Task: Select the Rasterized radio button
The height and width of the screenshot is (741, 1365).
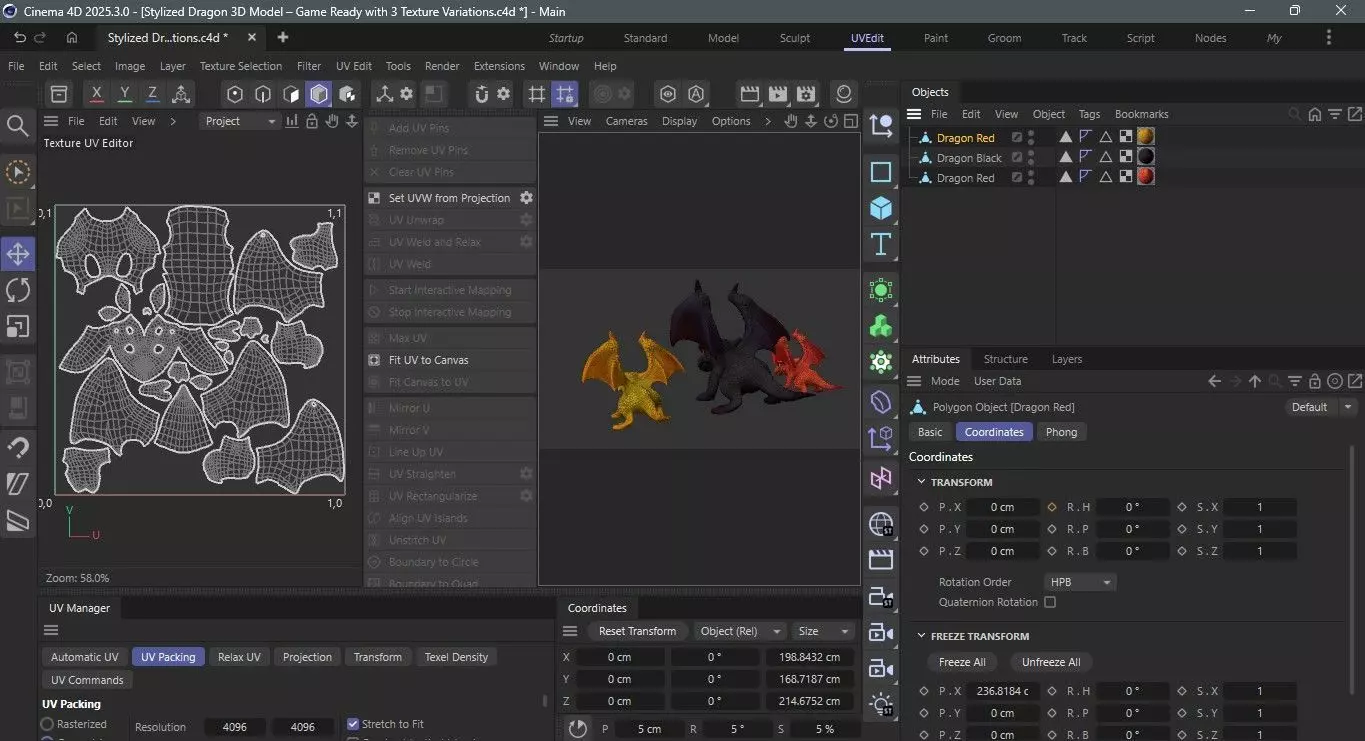Action: pyautogui.click(x=47, y=724)
